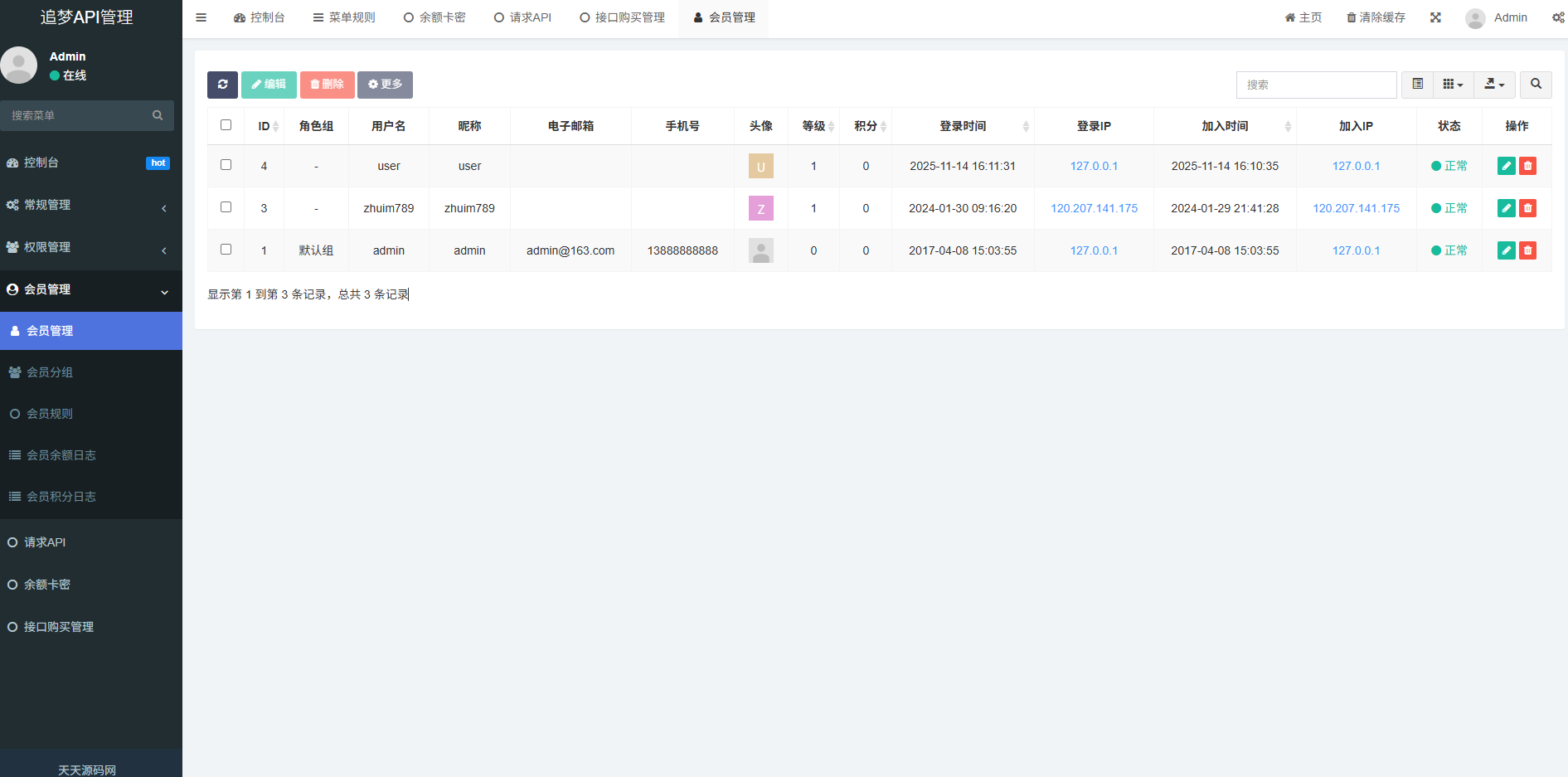Switch to the 控制台 tab in the top bar
Image resolution: width=1568 pixels, height=777 pixels.
(260, 17)
